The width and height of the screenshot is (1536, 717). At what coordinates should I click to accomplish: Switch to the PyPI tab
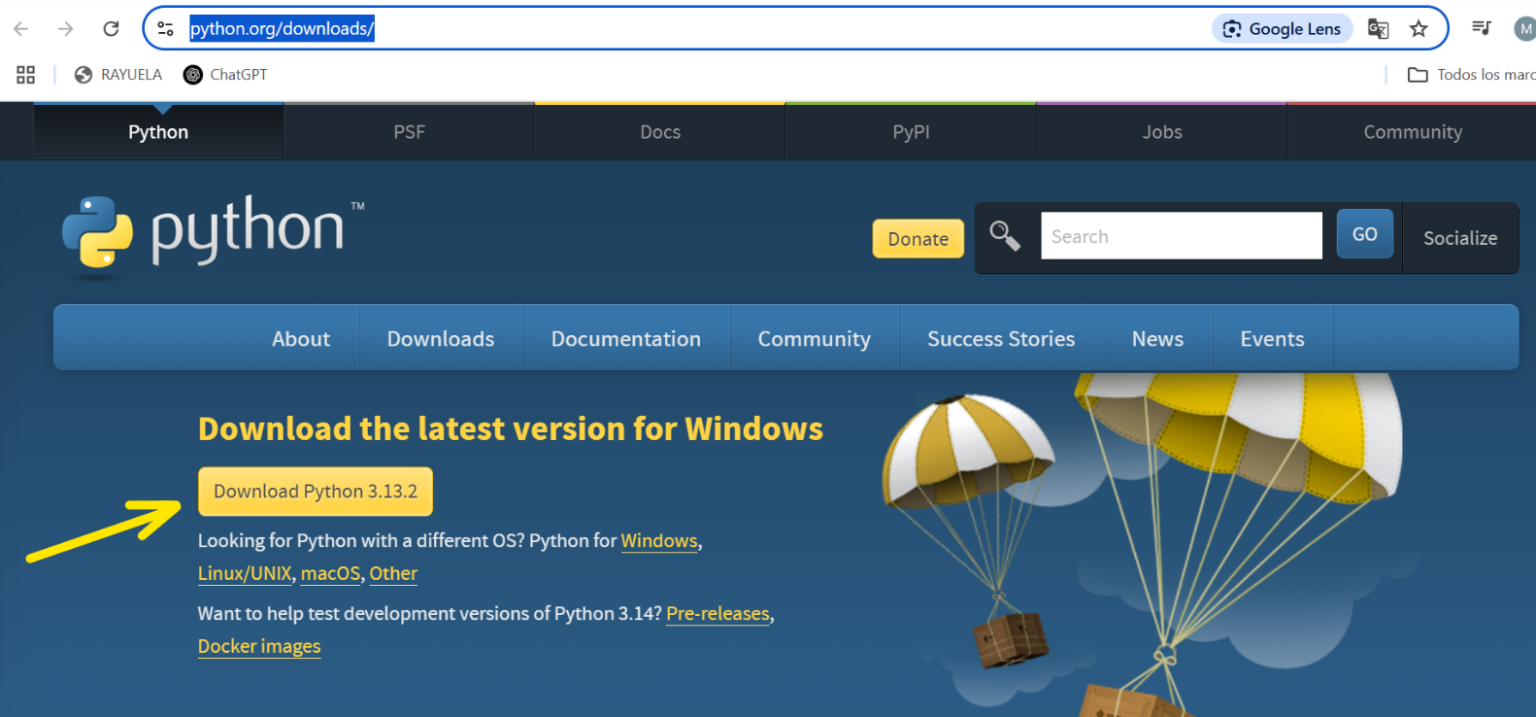coord(910,131)
